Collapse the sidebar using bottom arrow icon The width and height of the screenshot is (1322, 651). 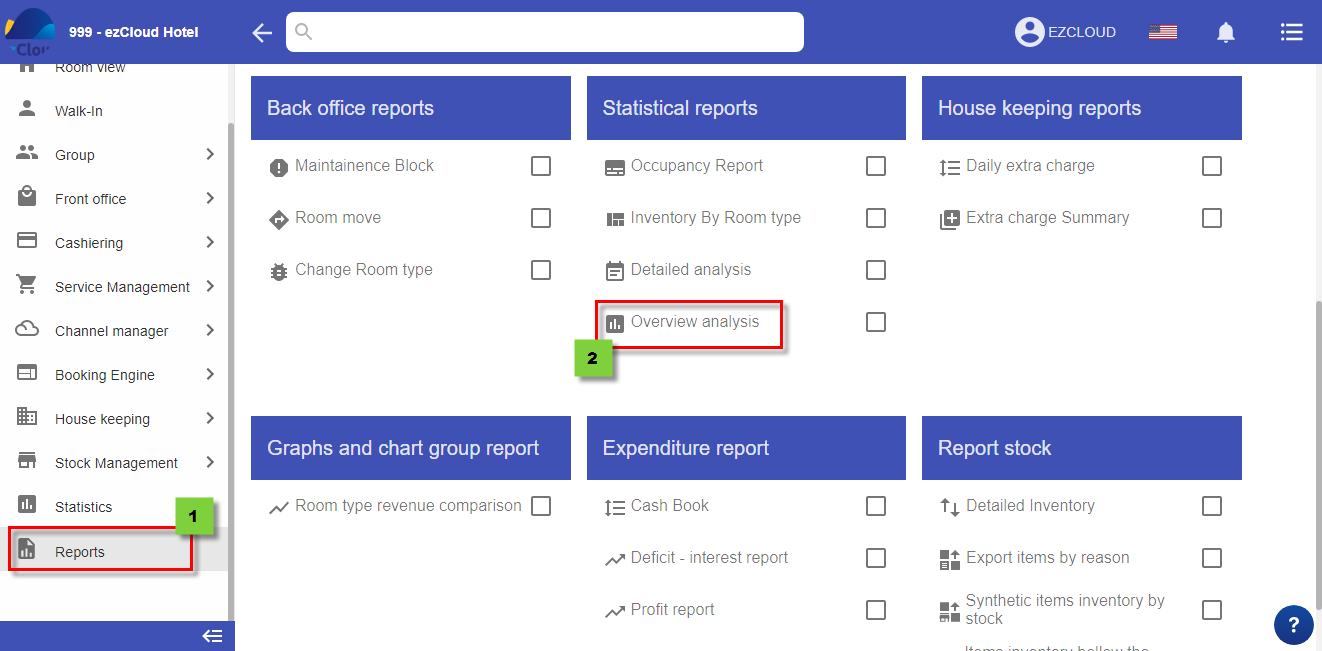[x=211, y=636]
